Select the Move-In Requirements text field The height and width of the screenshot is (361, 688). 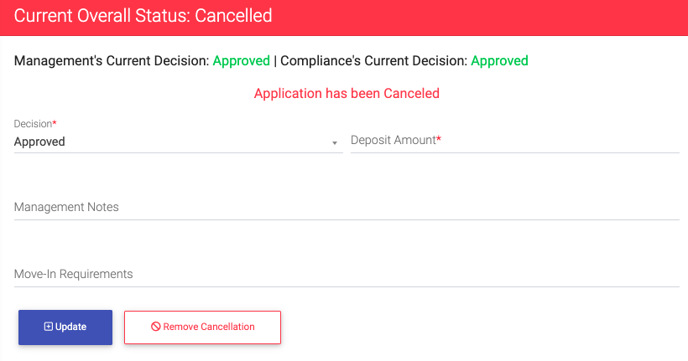pos(347,274)
